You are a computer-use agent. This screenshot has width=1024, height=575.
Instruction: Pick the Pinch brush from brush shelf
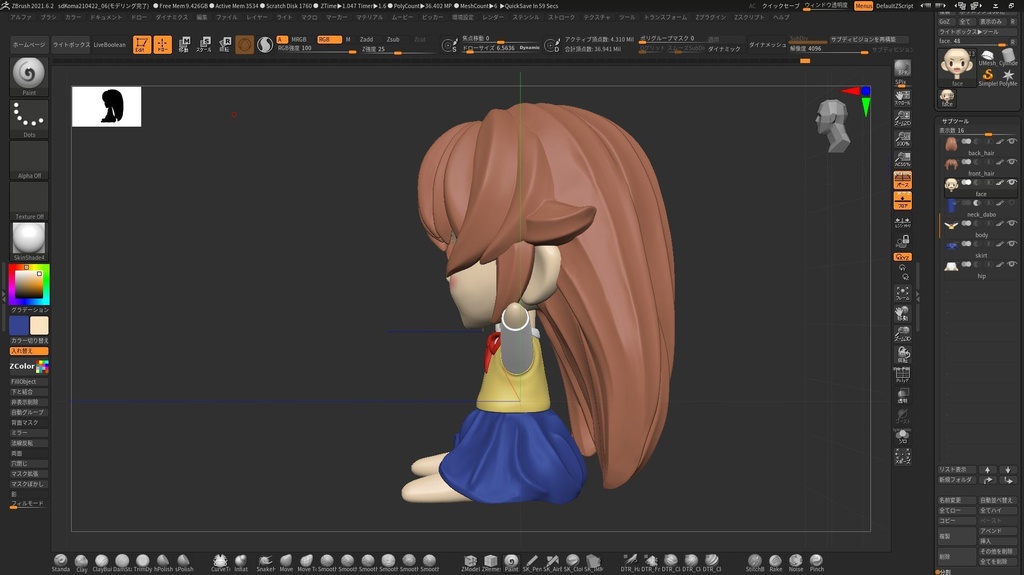pos(817,562)
